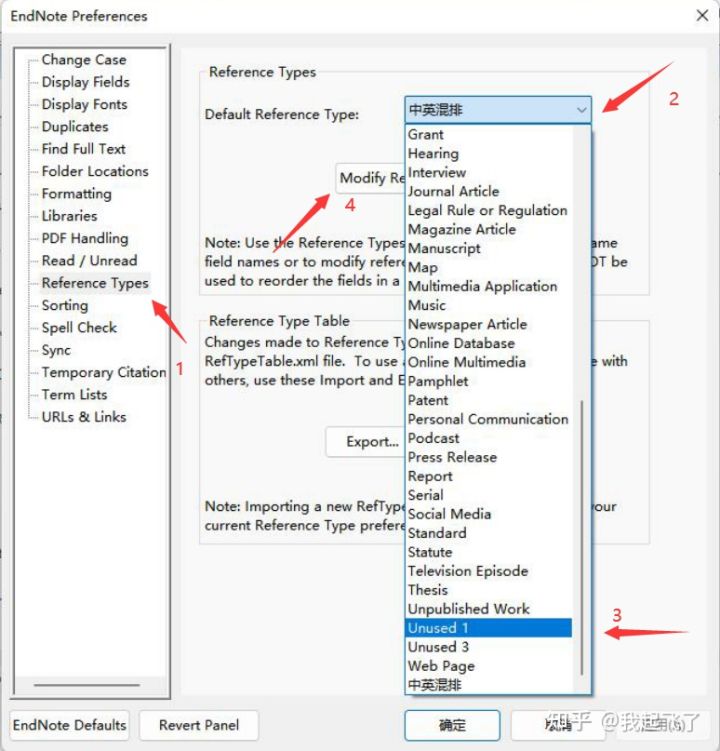Select Report reference type

point(489,476)
